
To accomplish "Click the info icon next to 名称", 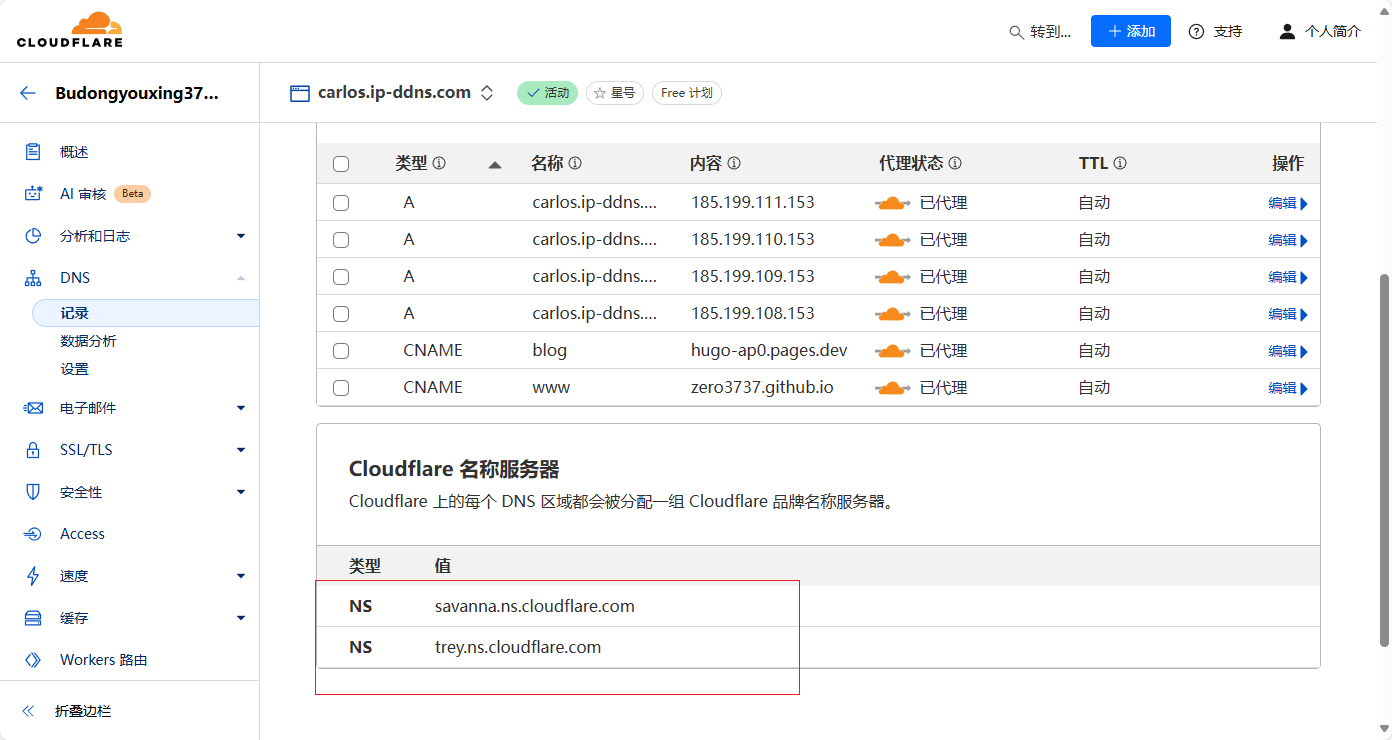I will click(575, 164).
